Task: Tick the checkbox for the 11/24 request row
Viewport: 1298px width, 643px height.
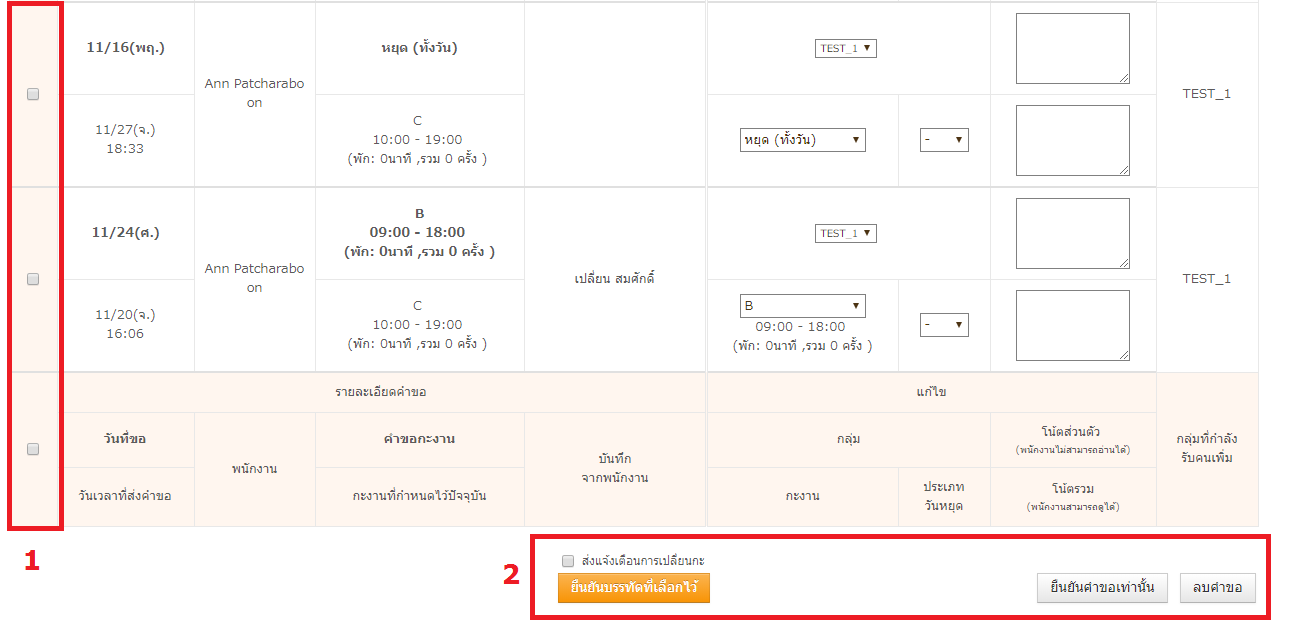Action: tap(33, 279)
